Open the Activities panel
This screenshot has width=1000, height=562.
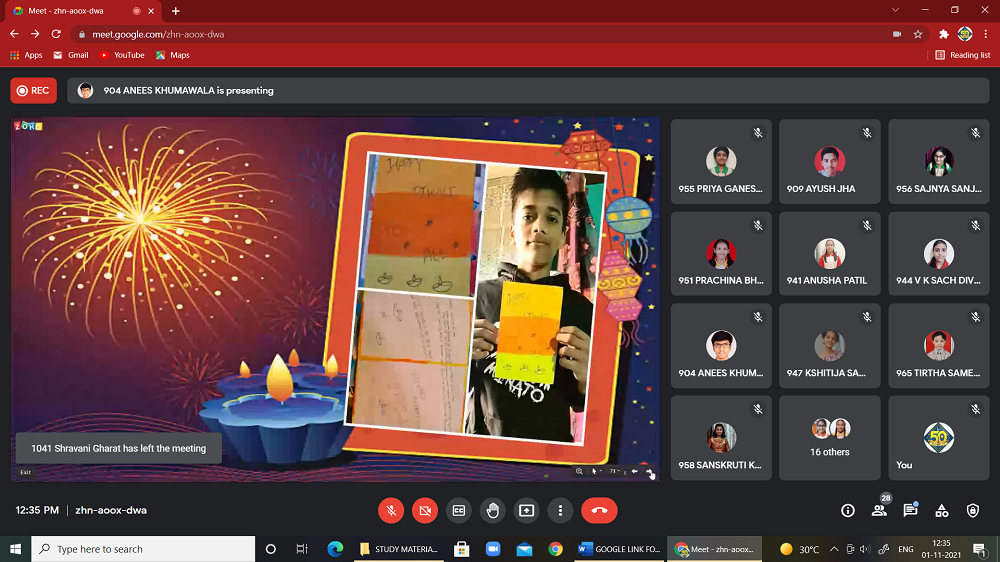click(942, 510)
